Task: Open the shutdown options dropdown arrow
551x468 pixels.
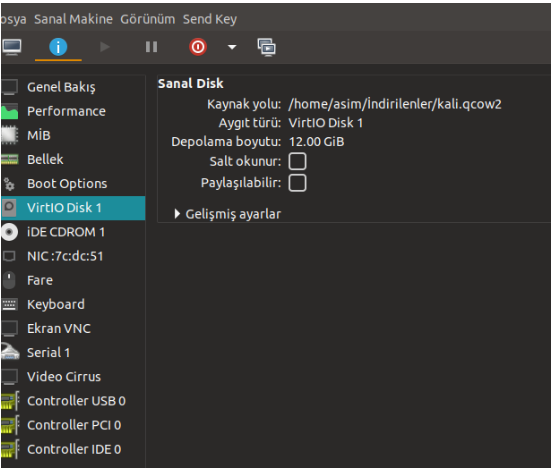Action: [x=232, y=47]
